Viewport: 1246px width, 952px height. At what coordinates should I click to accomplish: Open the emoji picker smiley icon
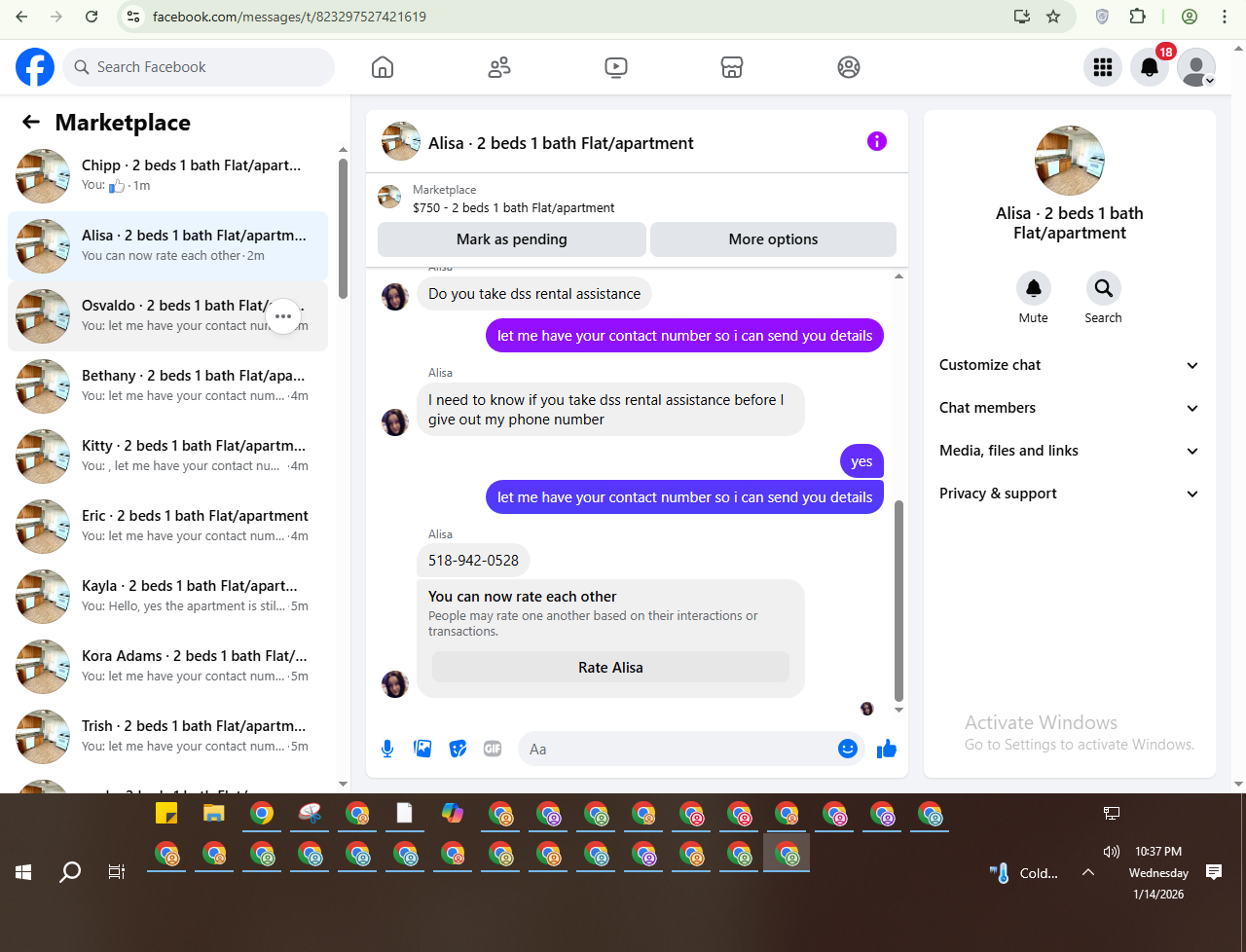pyautogui.click(x=848, y=749)
